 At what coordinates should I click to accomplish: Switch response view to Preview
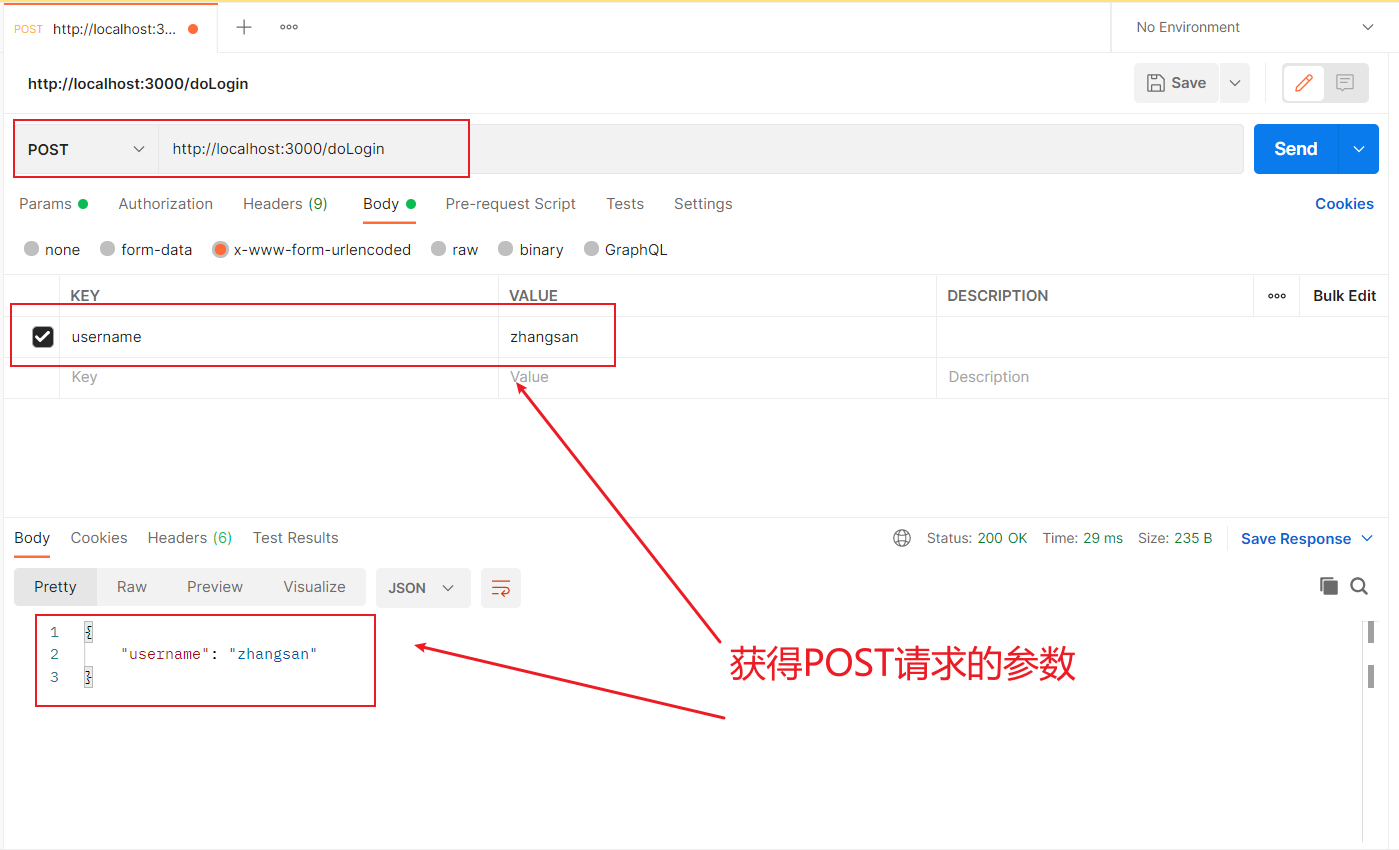coord(215,587)
